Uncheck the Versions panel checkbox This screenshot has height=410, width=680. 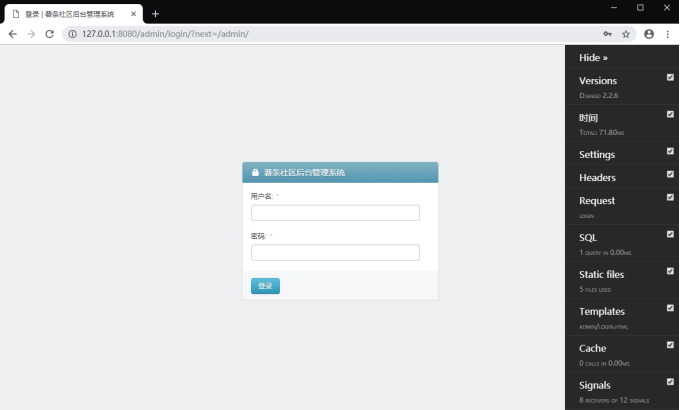pos(670,77)
